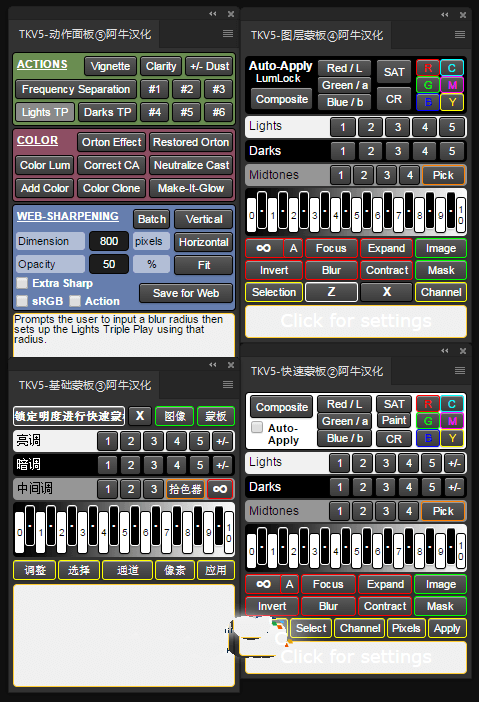Open the TKV5 layer mask panel flyout menu
Viewport: 479px width, 702px height.
pyautogui.click(x=460, y=34)
